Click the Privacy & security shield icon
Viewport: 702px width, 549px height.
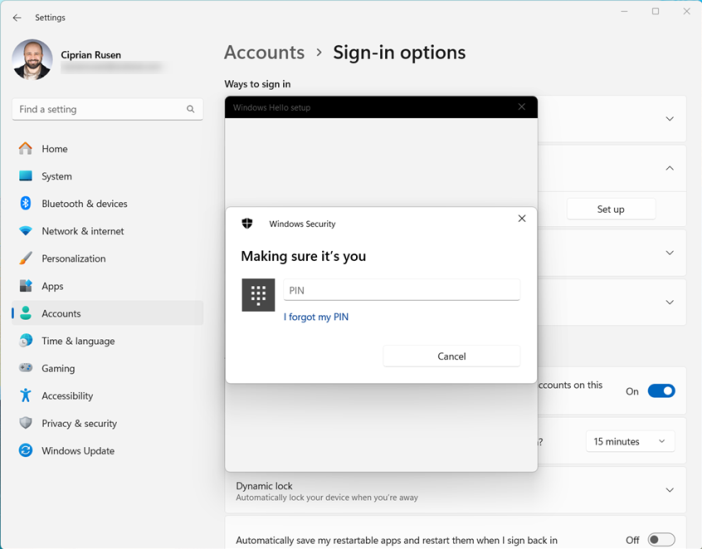(x=26, y=423)
